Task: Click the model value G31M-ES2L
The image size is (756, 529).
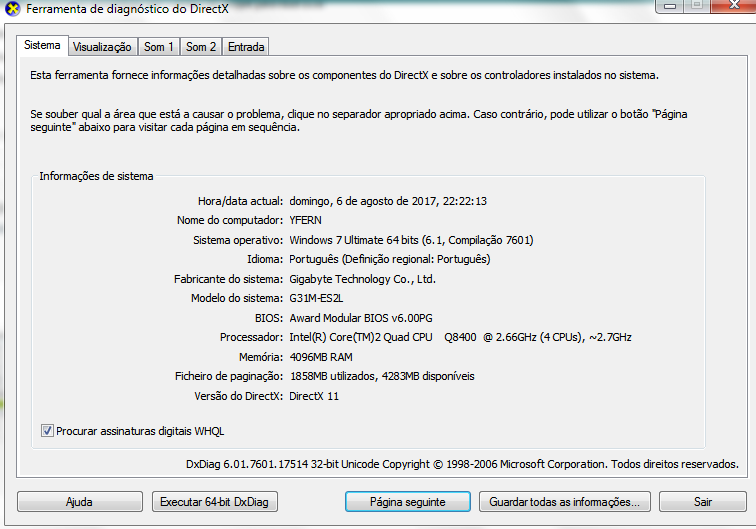Action: (x=316, y=298)
